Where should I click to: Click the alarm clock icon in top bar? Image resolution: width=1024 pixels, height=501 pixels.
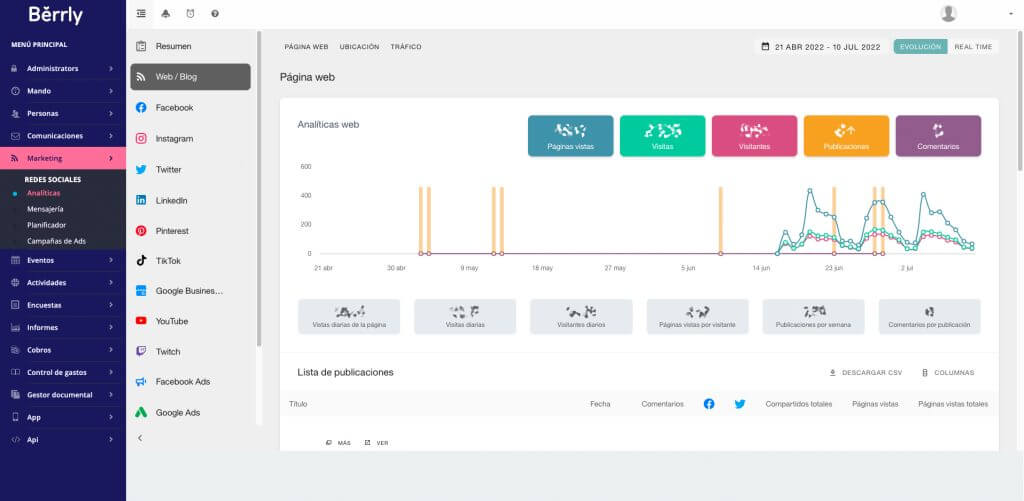coord(190,14)
